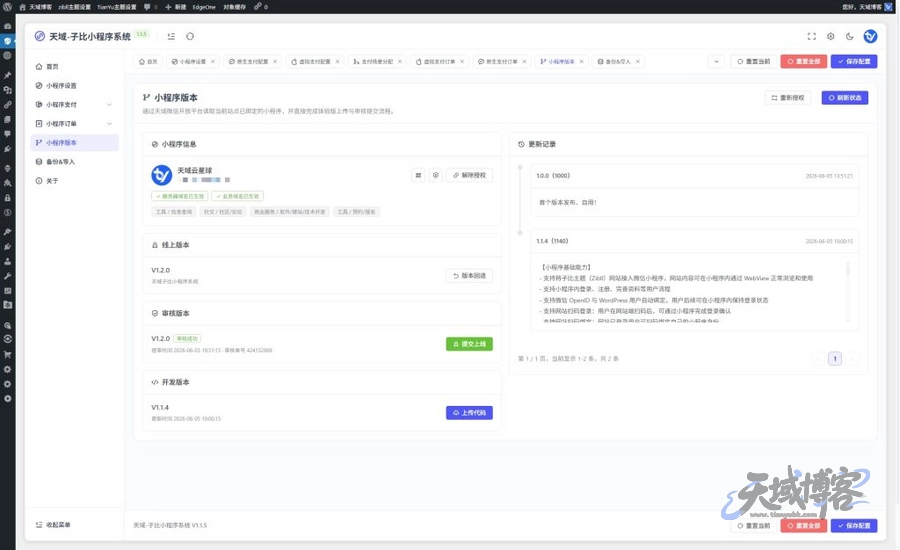The image size is (900, 550).
Task: Click 保存配置 in the bottom footer
Action: coord(854,525)
